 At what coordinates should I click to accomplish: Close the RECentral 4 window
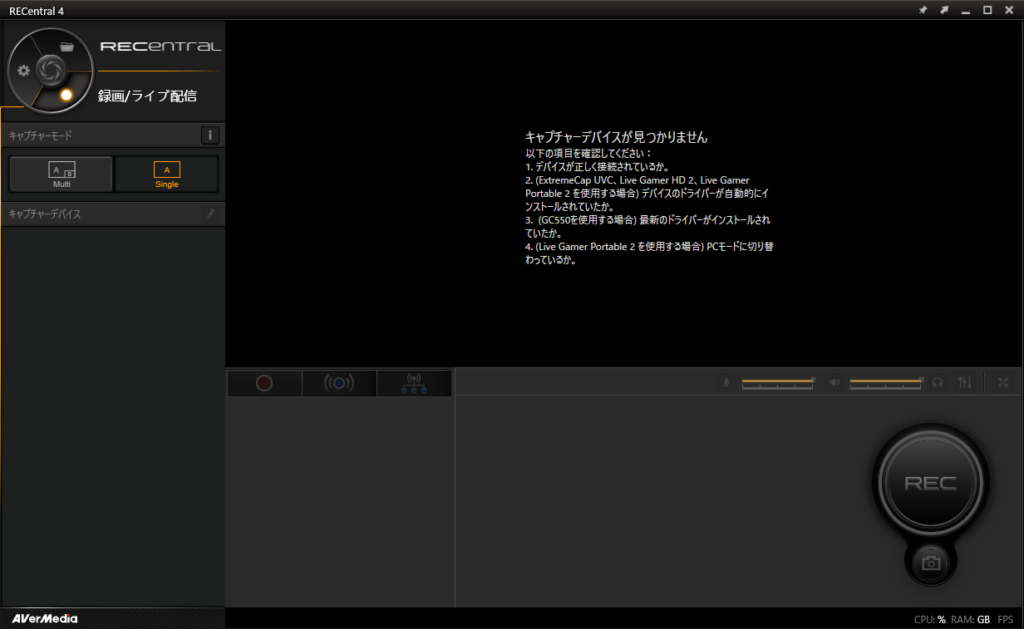pyautogui.click(x=1009, y=10)
